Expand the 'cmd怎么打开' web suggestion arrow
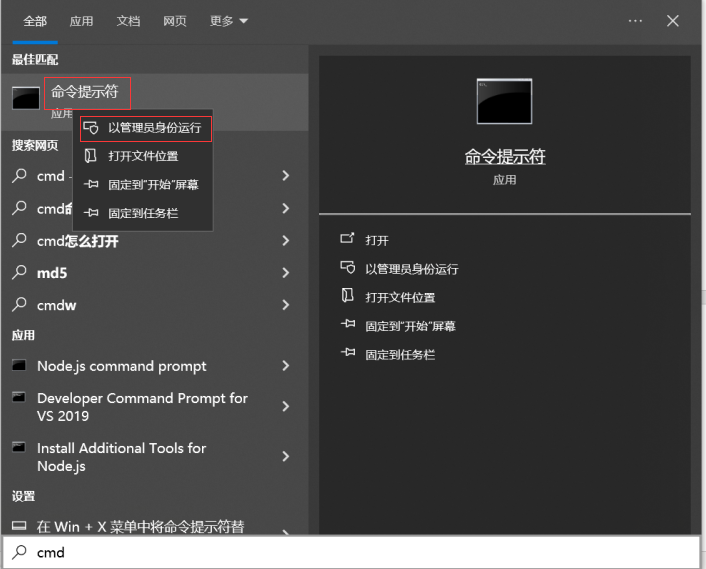This screenshot has width=706, height=569. point(285,241)
